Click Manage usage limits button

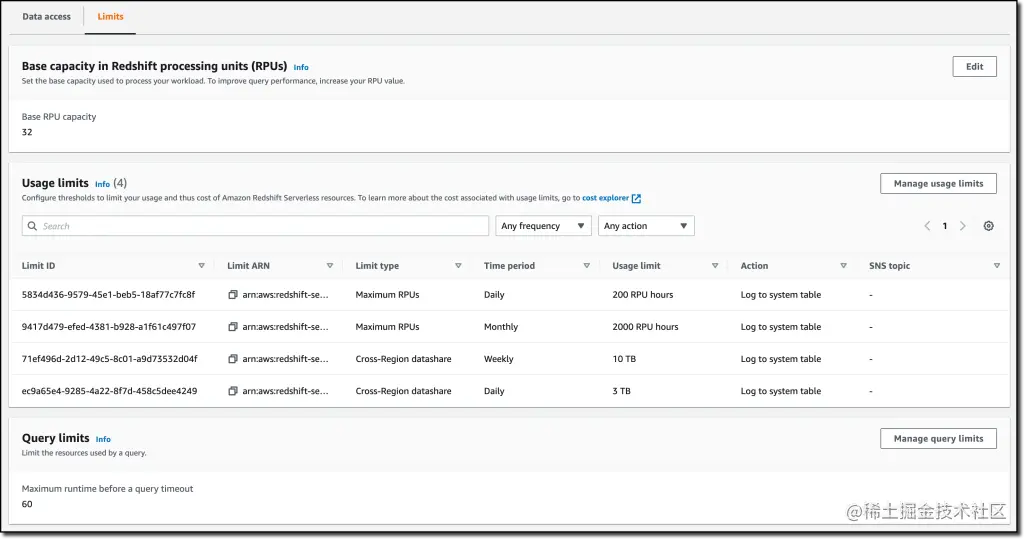tap(938, 184)
